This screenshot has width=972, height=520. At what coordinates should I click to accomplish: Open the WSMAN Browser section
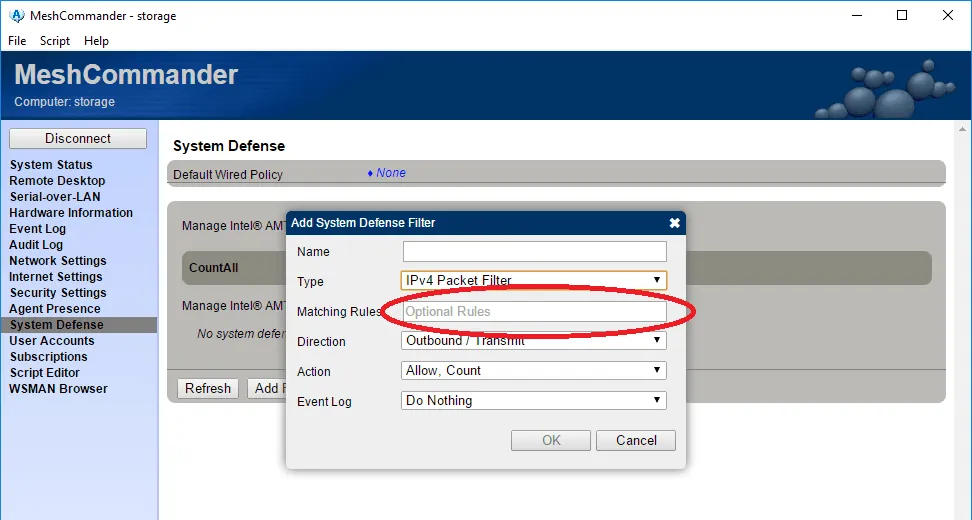point(58,389)
